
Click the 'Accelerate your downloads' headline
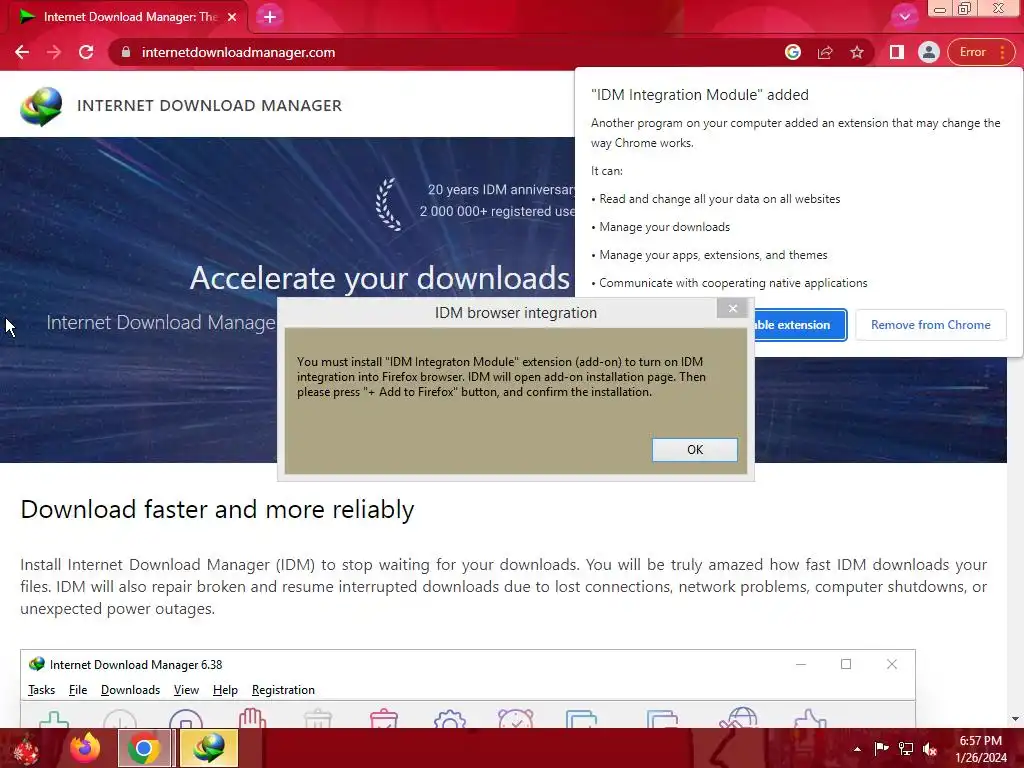pos(379,278)
